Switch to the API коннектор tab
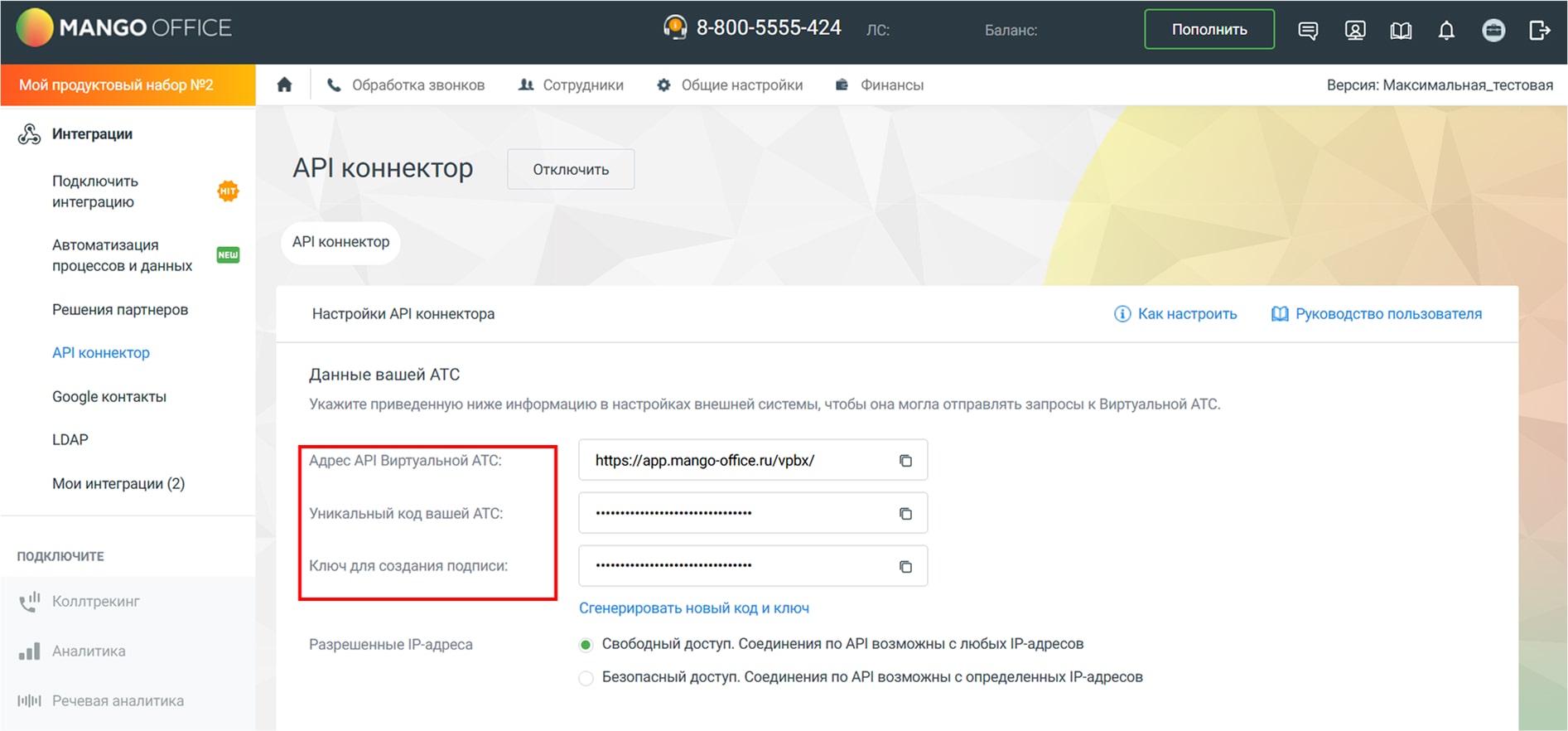1568x731 pixels. (x=340, y=242)
